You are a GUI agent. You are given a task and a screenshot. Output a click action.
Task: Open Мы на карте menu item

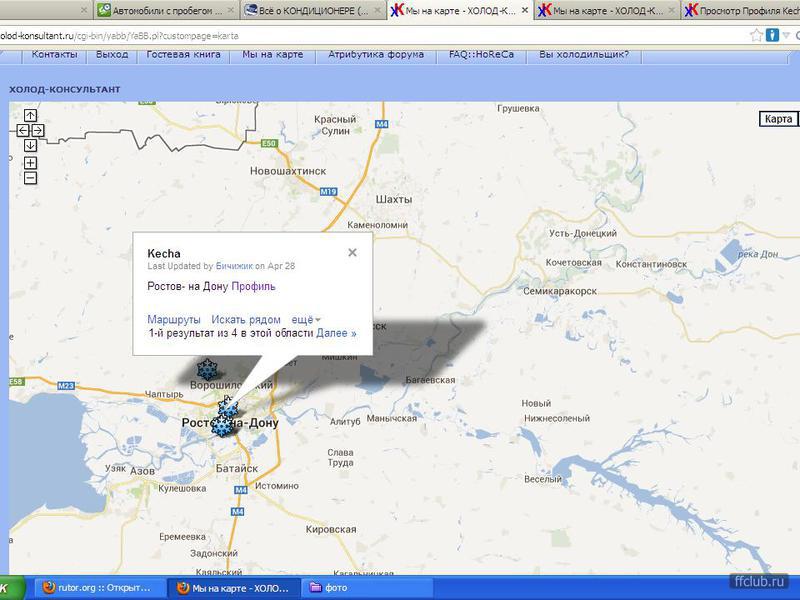click(272, 55)
